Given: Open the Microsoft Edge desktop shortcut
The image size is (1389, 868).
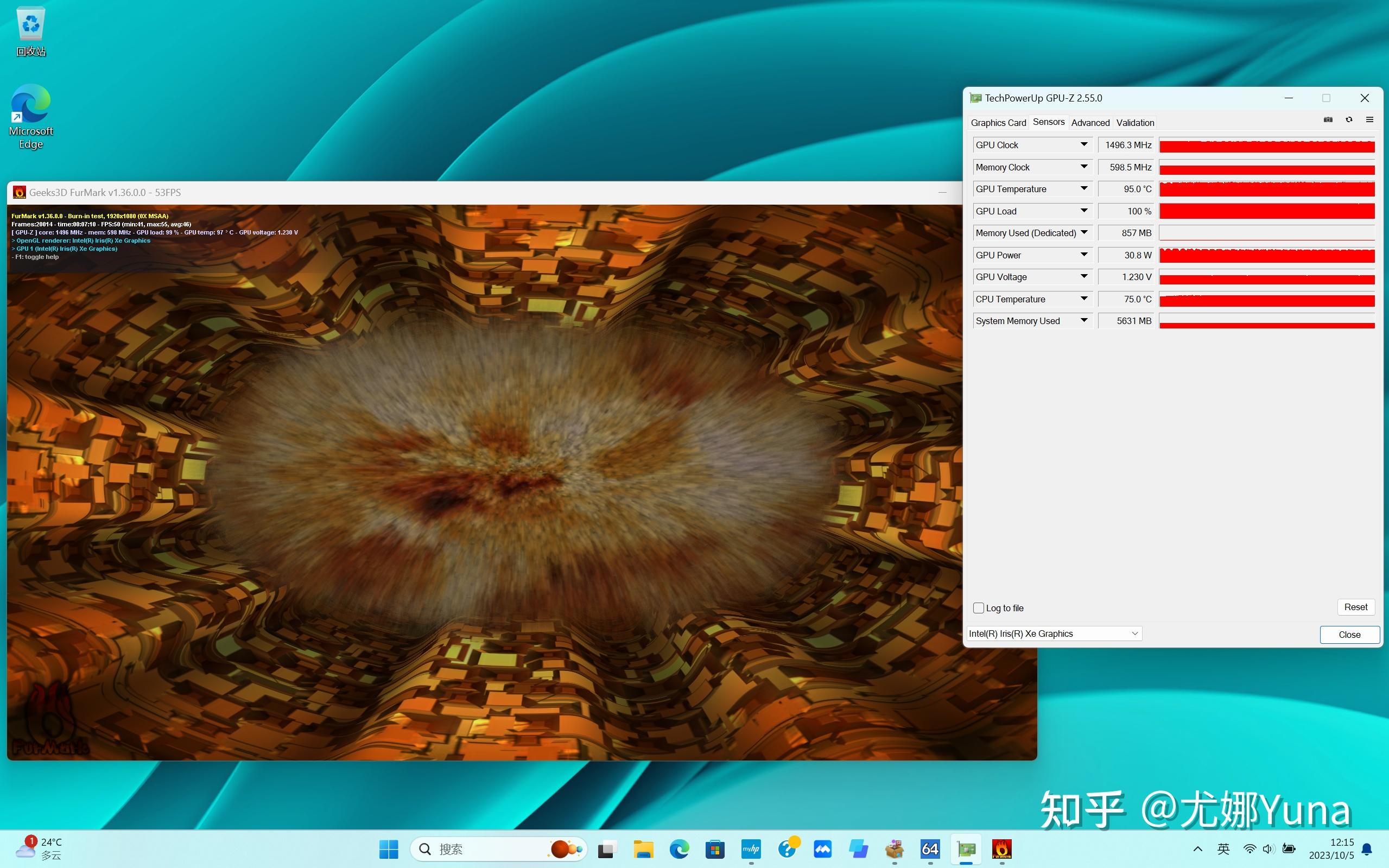Looking at the screenshot, I should click(30, 117).
